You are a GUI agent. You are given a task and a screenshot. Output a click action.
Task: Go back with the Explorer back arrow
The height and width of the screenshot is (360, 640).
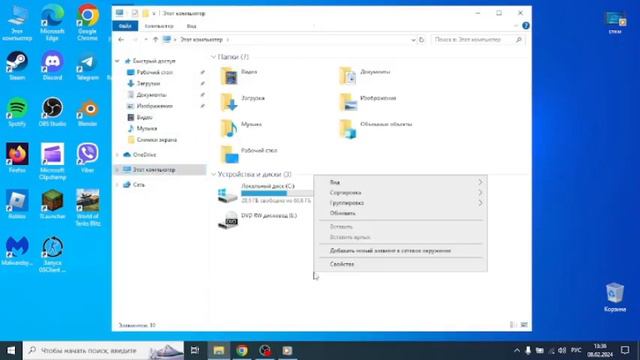[x=121, y=40]
